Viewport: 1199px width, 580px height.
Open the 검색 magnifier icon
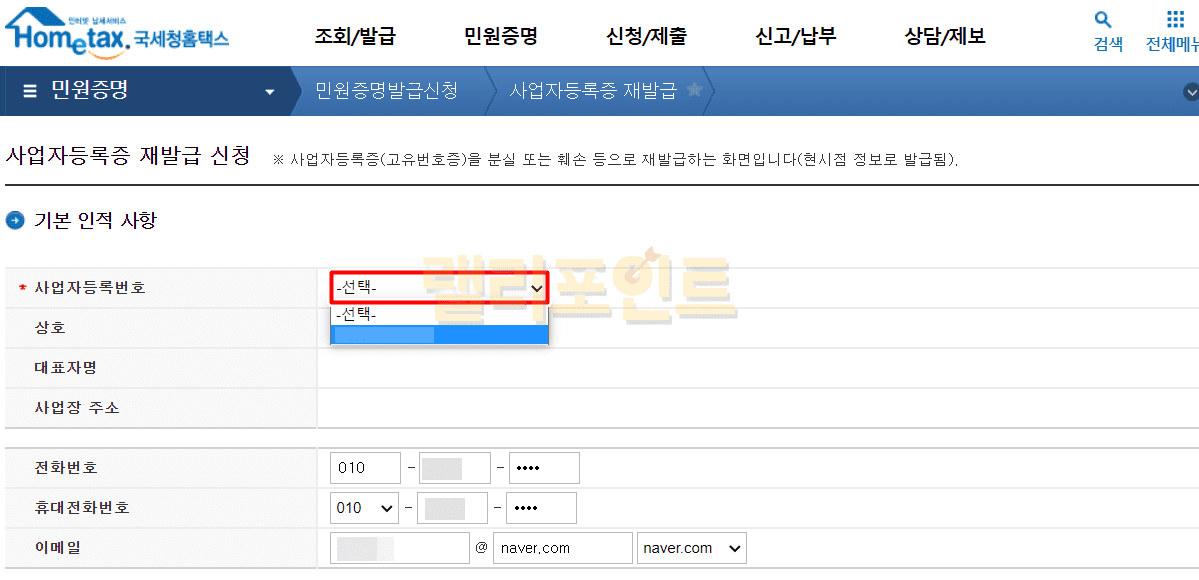(x=1103, y=20)
